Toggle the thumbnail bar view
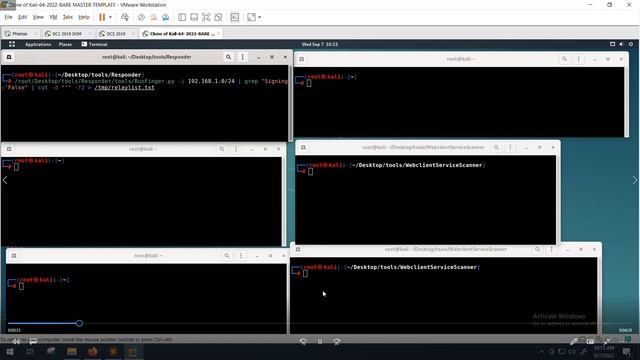The width and height of the screenshot is (640, 360). [x=194, y=17]
